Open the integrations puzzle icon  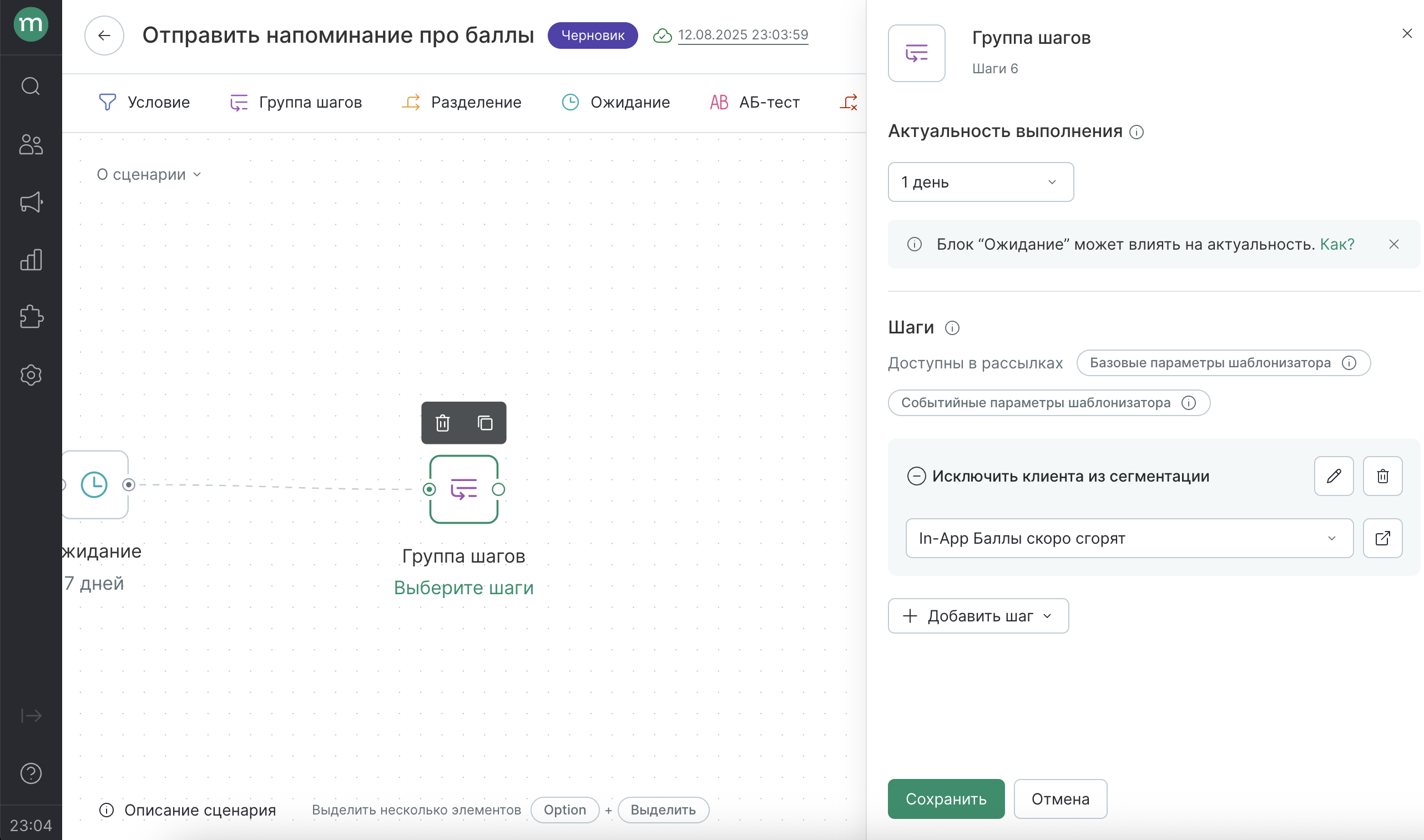tap(31, 317)
